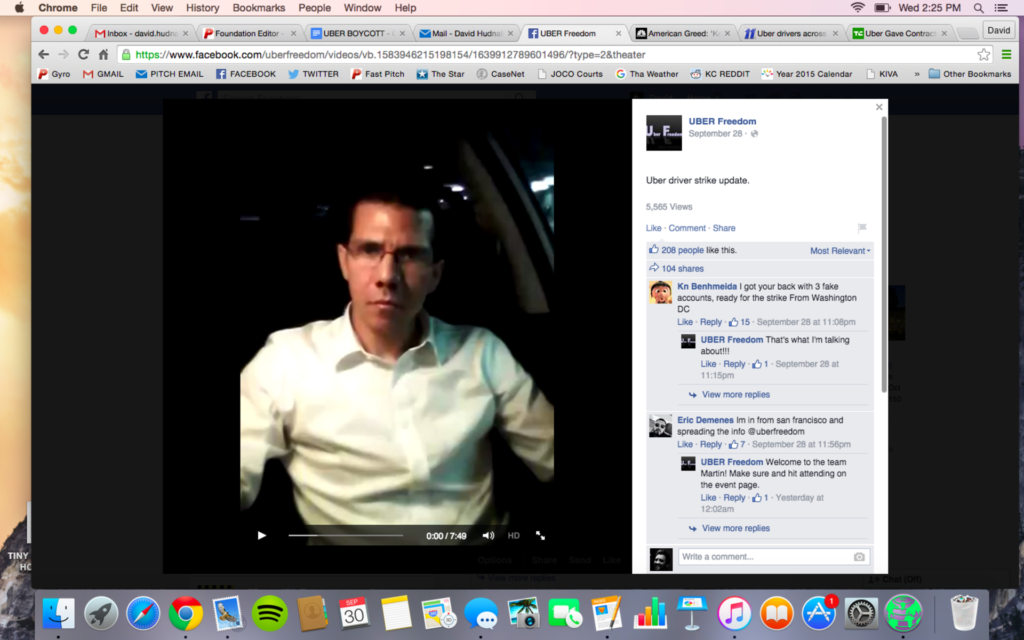Switch to the UBER BOYCOTT tab
Viewport: 1024px width, 640px height.
pos(357,33)
